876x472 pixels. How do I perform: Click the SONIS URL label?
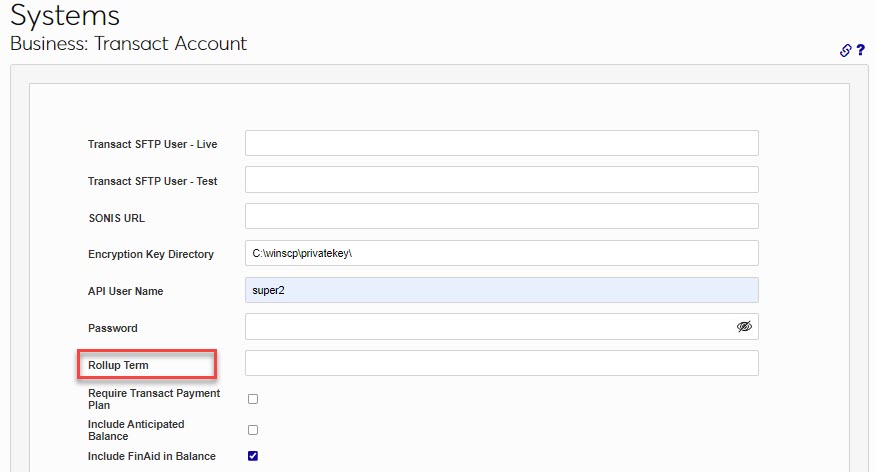pyautogui.click(x=117, y=218)
